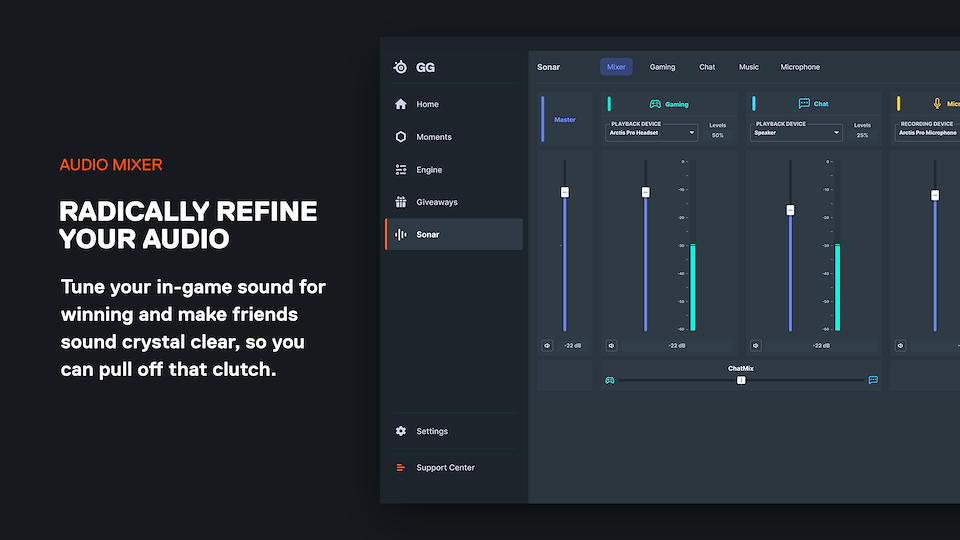Click the Gaming Levels 50% field
This screenshot has height=540, width=960.
(x=717, y=135)
